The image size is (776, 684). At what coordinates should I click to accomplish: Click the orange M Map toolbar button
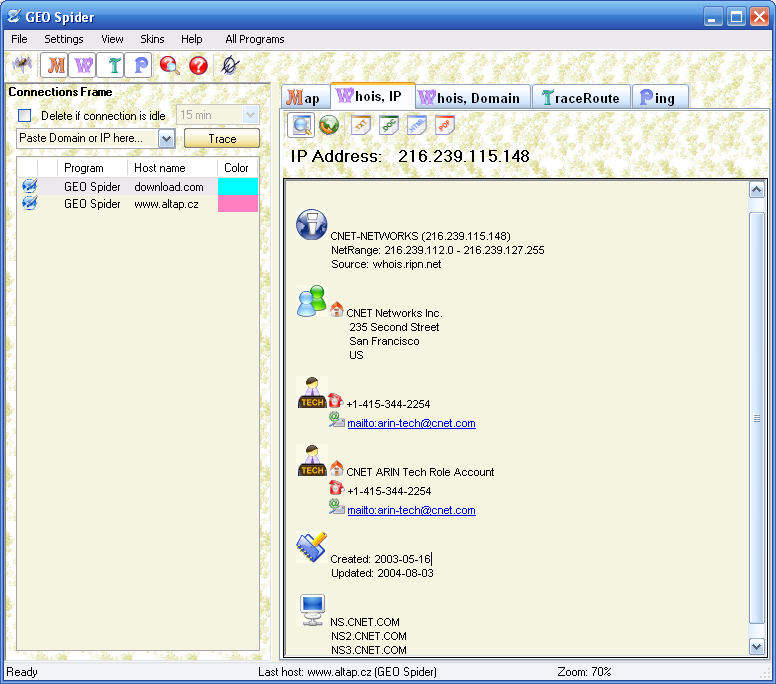click(54, 65)
